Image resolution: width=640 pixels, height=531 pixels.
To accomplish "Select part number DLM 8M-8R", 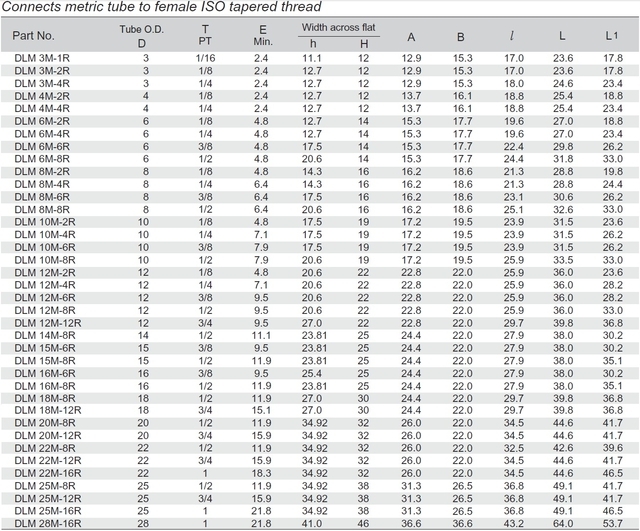I will tap(42, 209).
